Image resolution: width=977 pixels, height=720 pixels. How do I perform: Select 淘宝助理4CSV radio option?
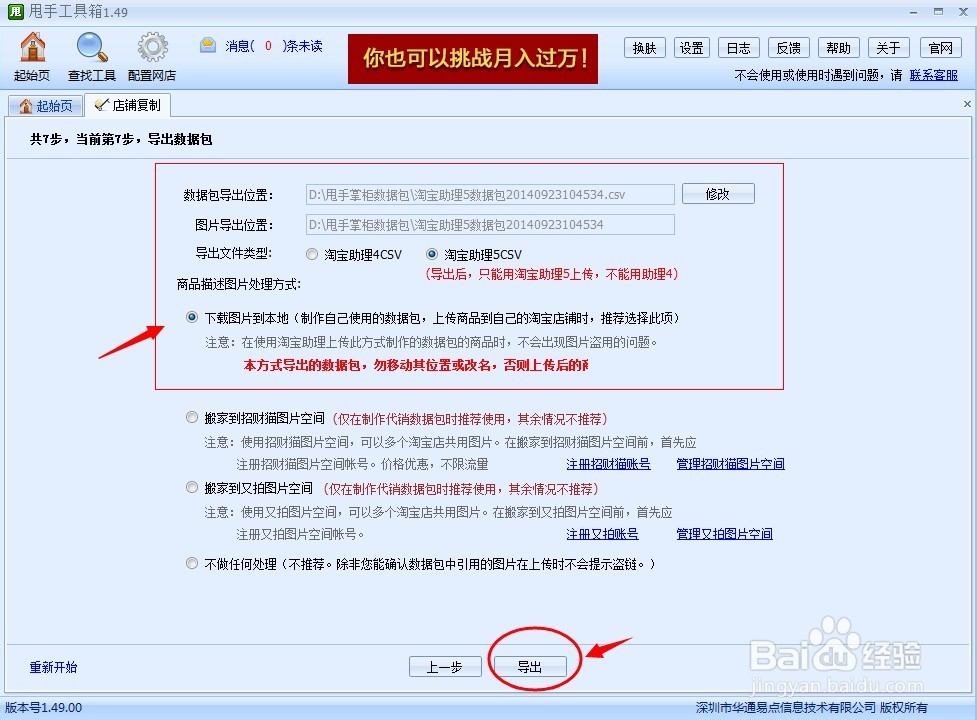[x=312, y=254]
